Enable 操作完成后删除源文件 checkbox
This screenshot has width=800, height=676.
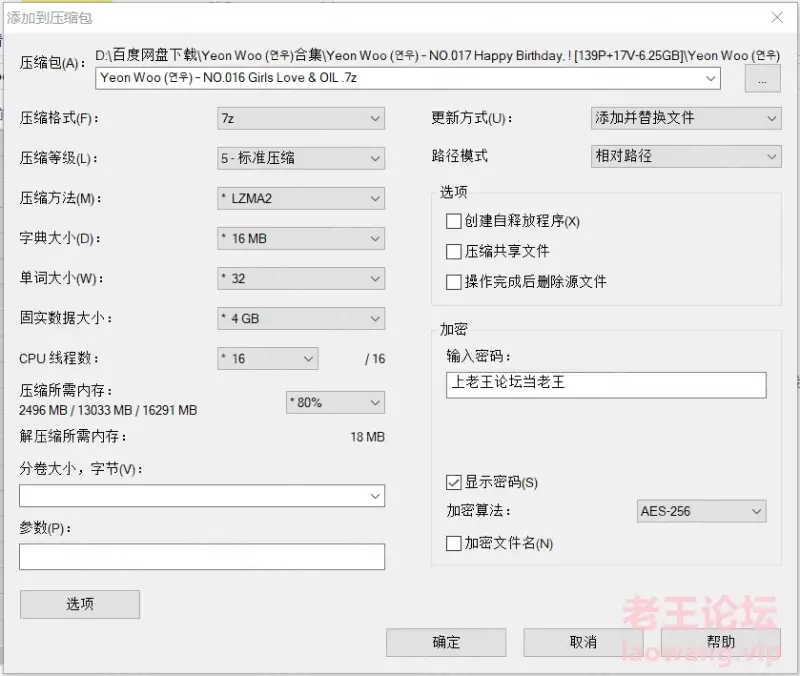453,282
